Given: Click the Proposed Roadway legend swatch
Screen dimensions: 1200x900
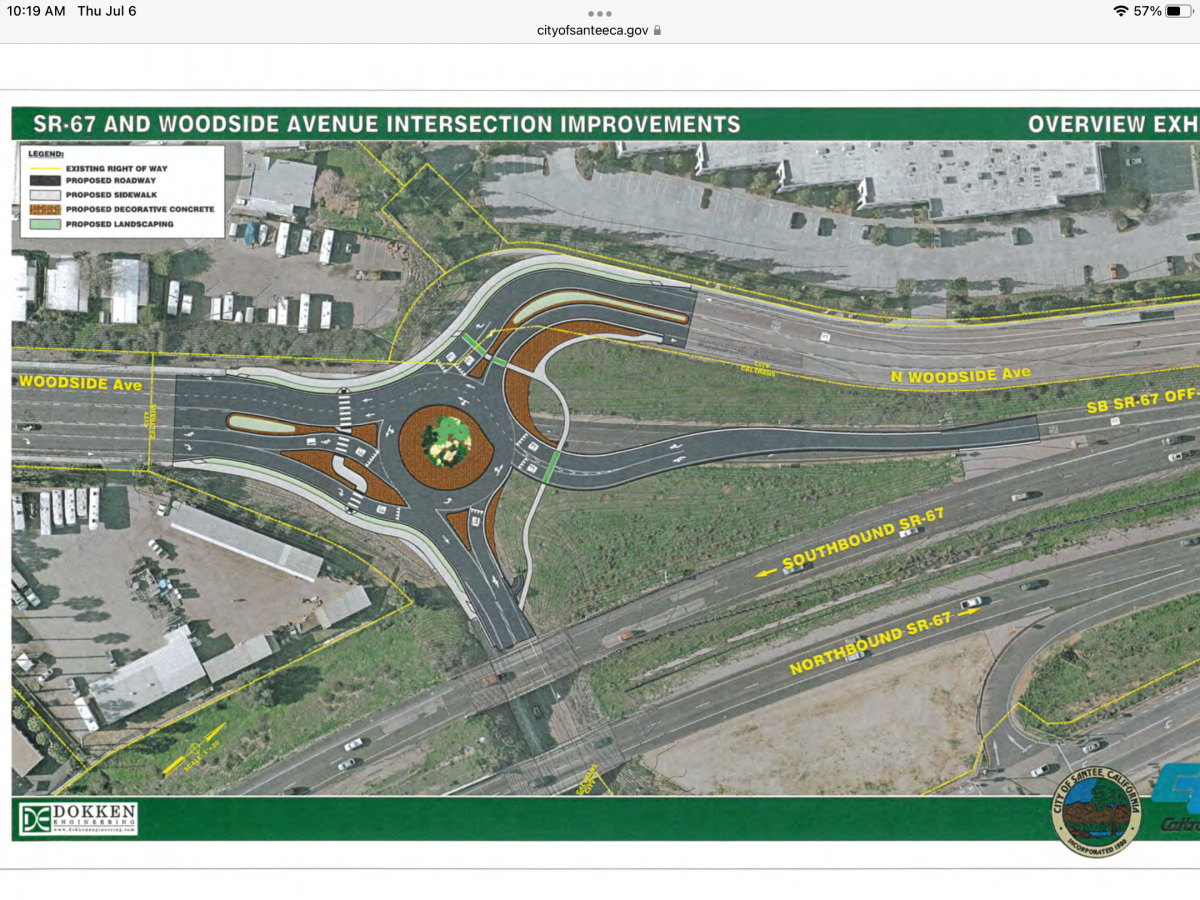Looking at the screenshot, I should (43, 181).
